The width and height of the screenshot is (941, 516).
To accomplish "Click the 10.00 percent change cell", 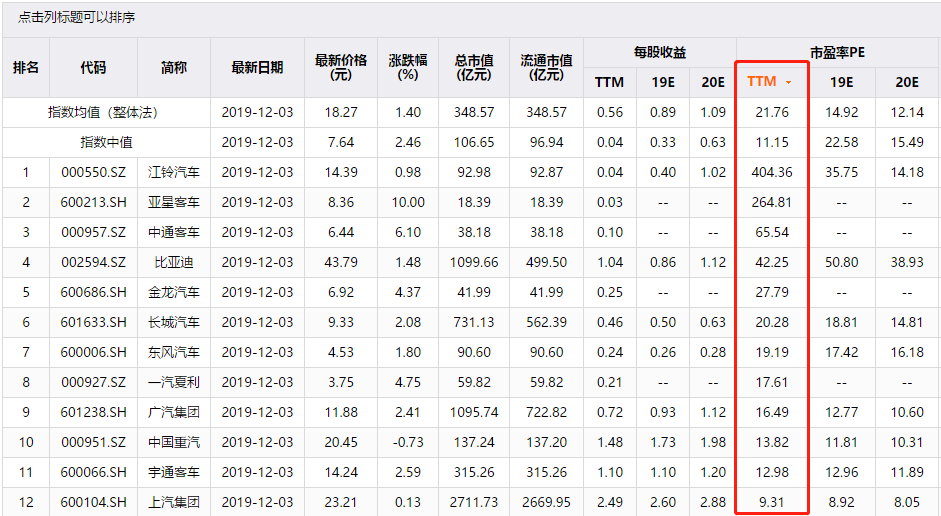I will coord(408,202).
